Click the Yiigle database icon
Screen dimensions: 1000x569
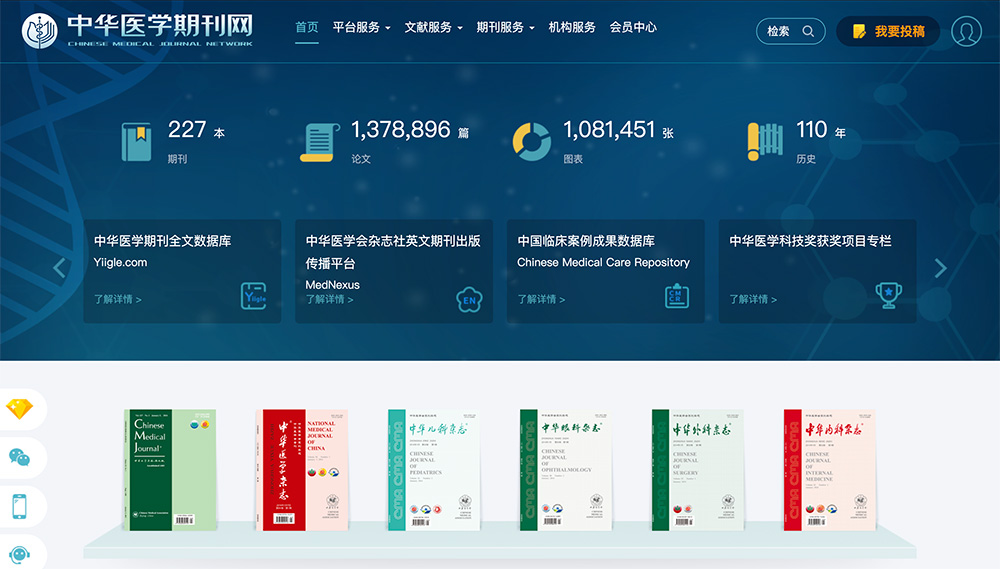click(254, 296)
